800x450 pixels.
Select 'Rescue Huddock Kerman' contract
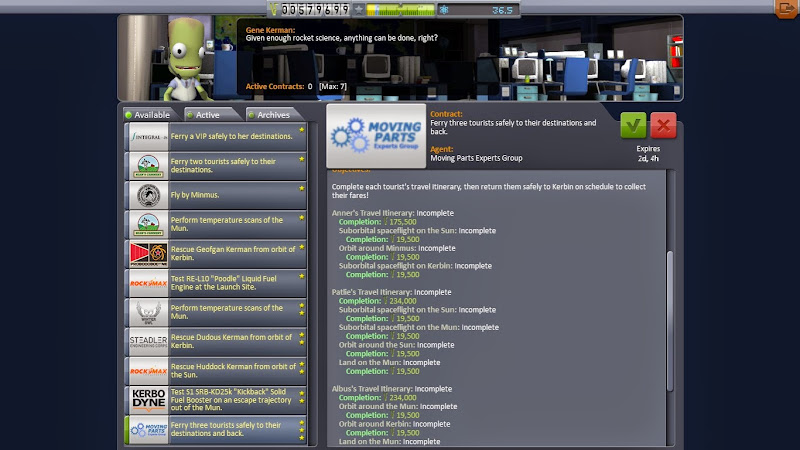[216, 370]
